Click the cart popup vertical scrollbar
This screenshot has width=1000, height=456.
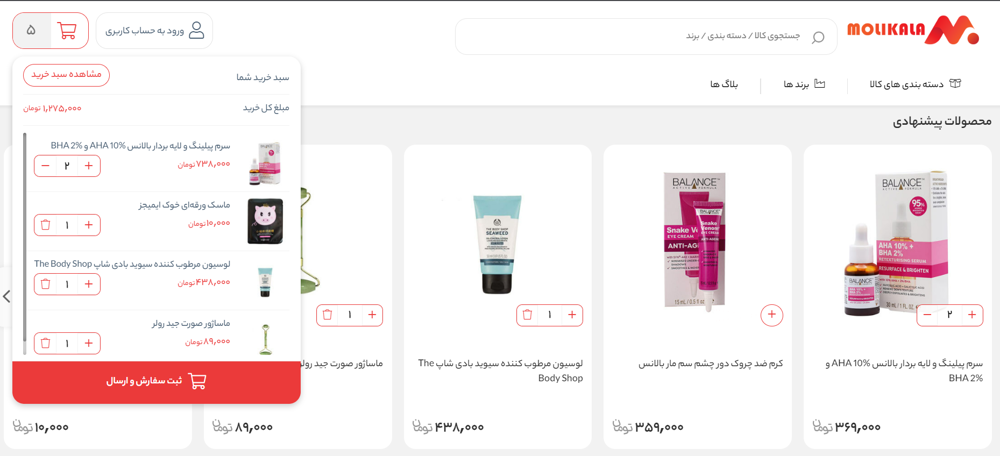pyautogui.click(x=25, y=243)
